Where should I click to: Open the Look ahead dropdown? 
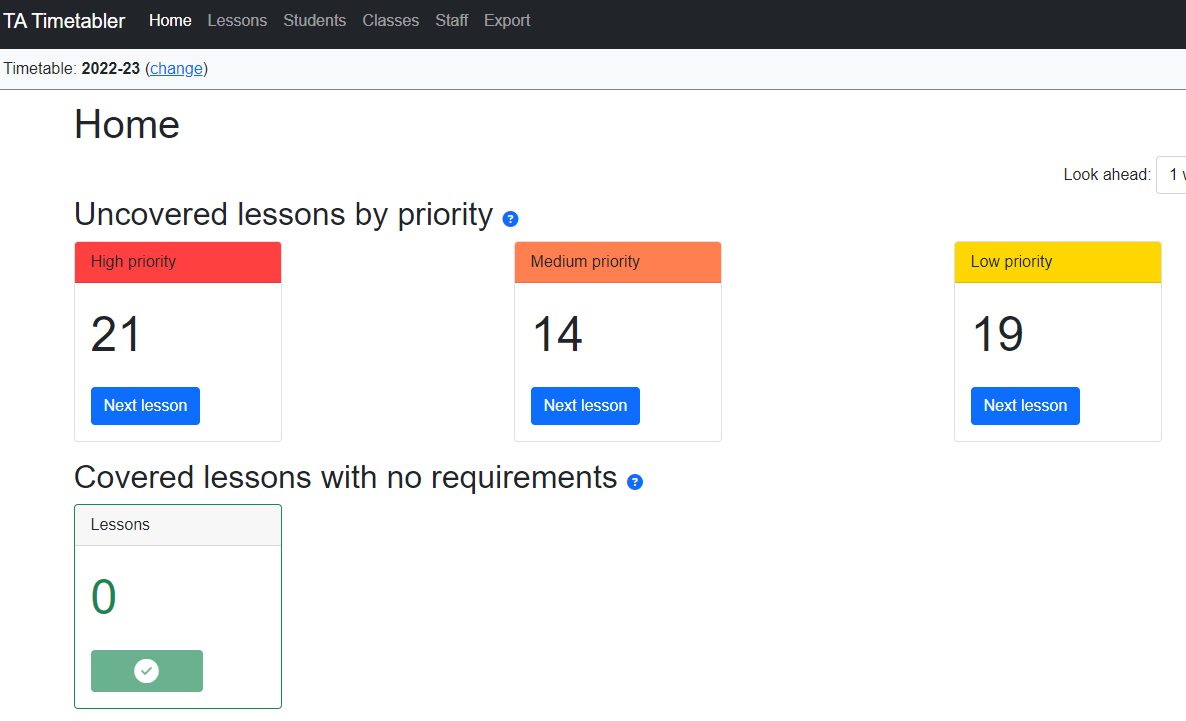(x=1171, y=175)
